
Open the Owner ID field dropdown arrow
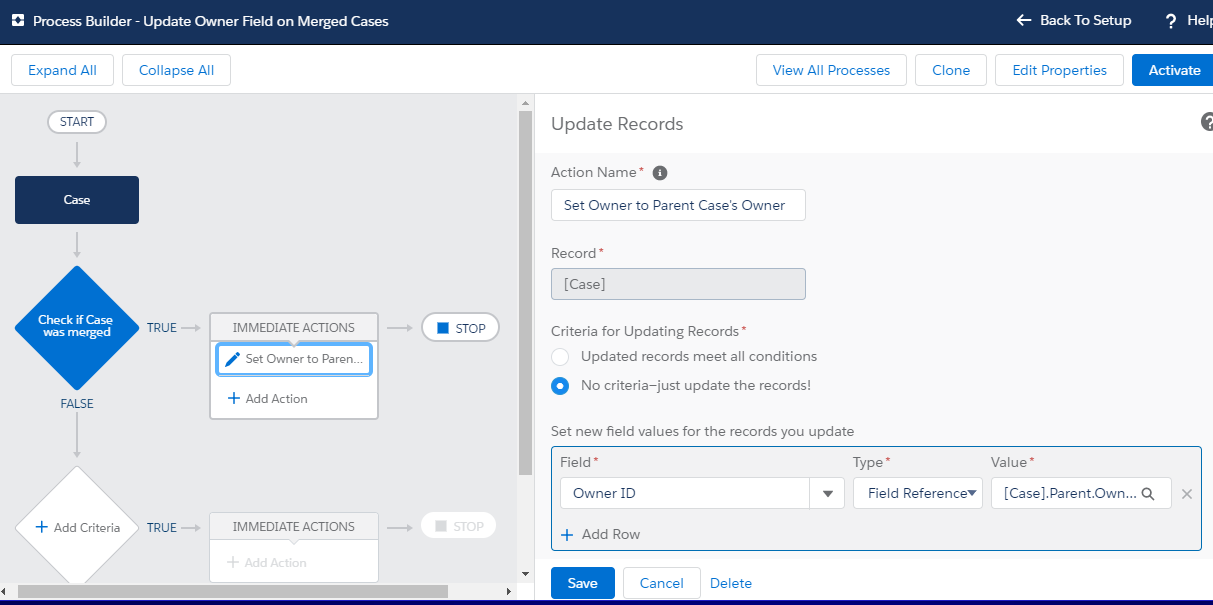click(827, 494)
